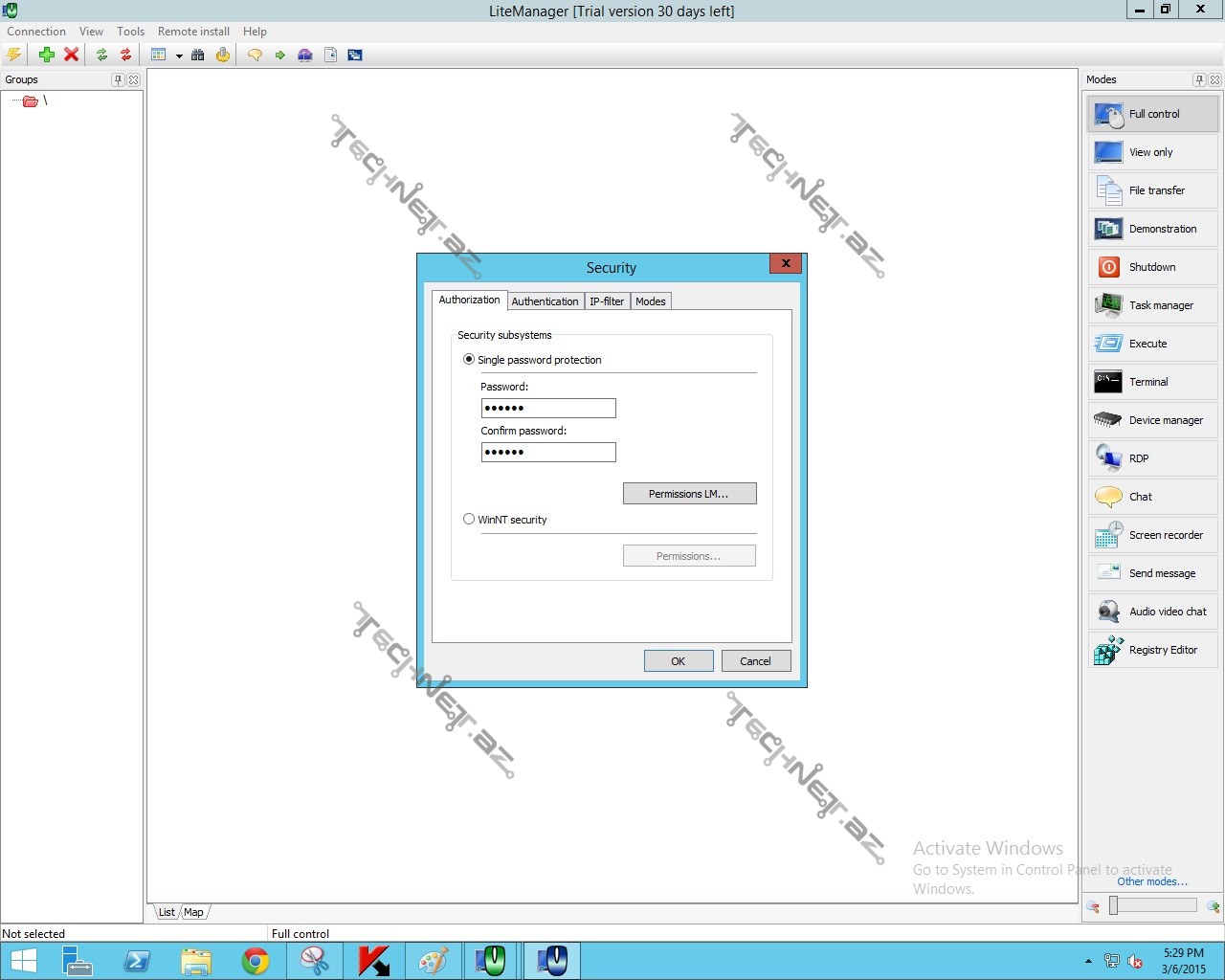Image resolution: width=1225 pixels, height=980 pixels.
Task: Expand the root folder in Groups tree
Action: click(31, 101)
